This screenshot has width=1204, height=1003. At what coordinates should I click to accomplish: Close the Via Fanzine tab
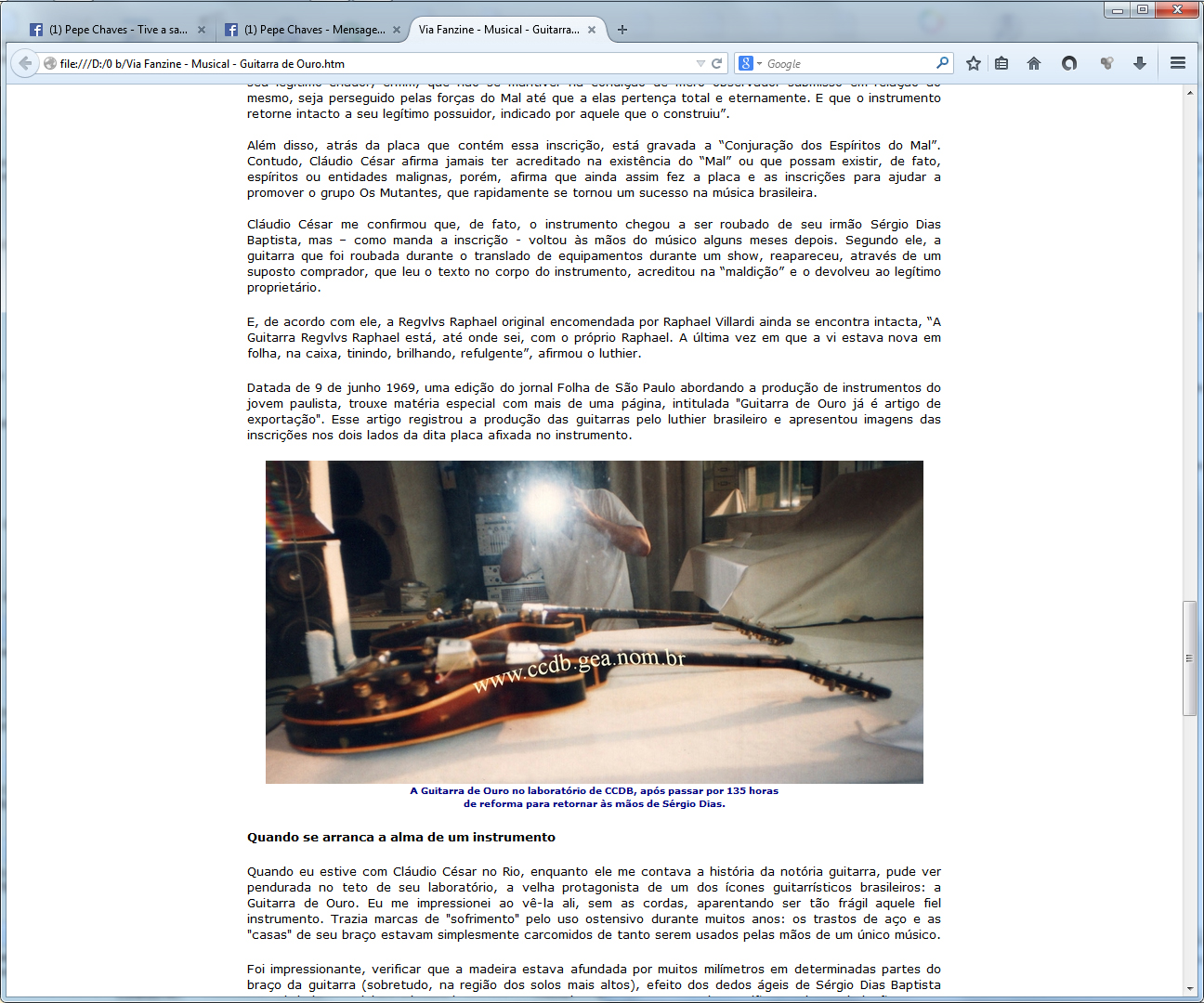pyautogui.click(x=592, y=30)
